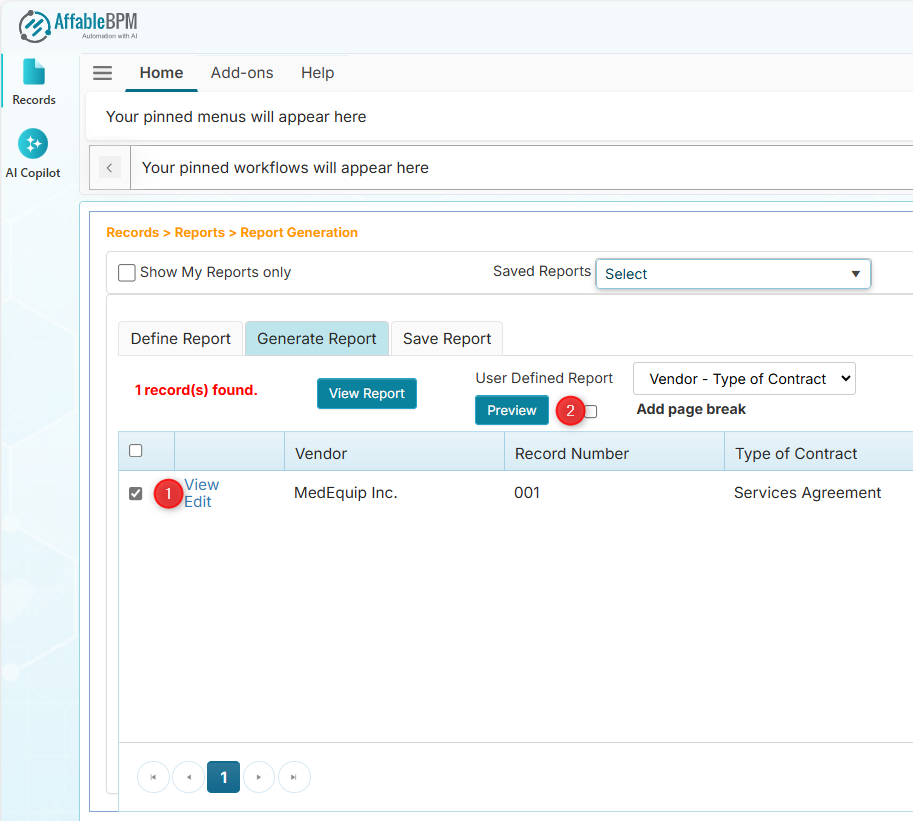Launch AI Copilot from the sidebar
Image resolution: width=913 pixels, height=821 pixels.
click(33, 152)
